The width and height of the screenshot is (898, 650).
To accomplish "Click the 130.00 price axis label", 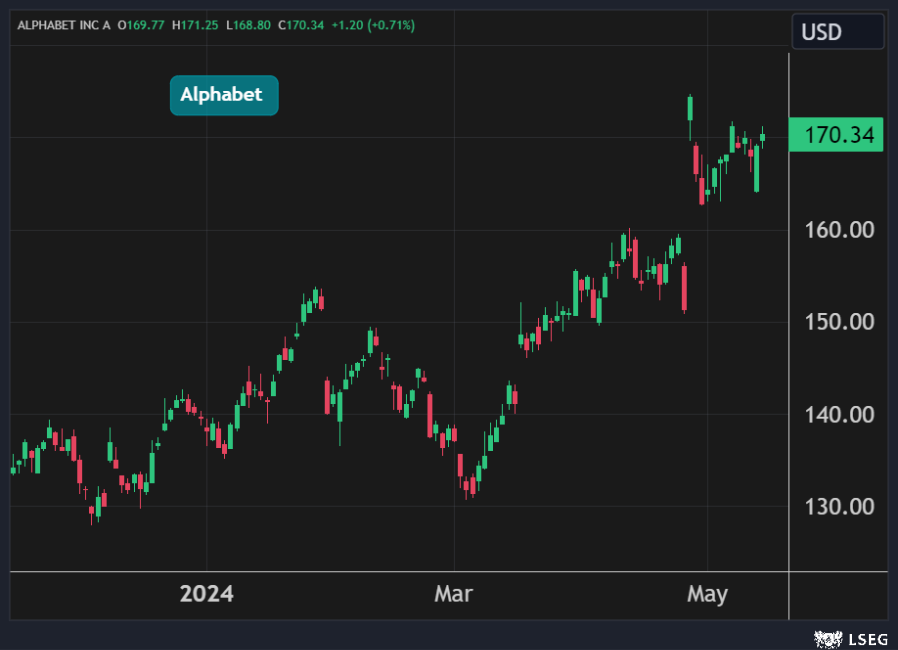I will click(839, 506).
